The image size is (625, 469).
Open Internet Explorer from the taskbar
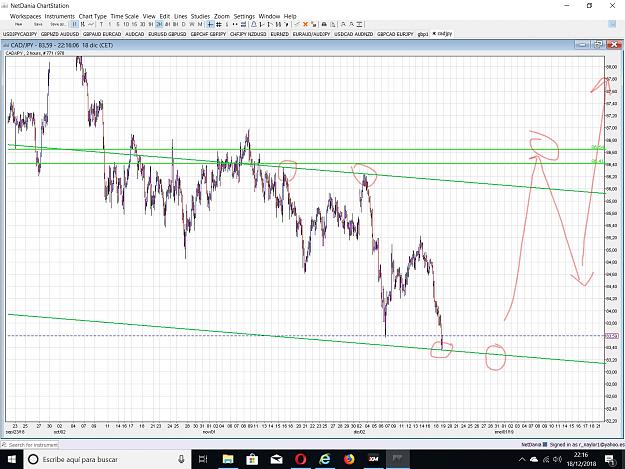click(325, 459)
